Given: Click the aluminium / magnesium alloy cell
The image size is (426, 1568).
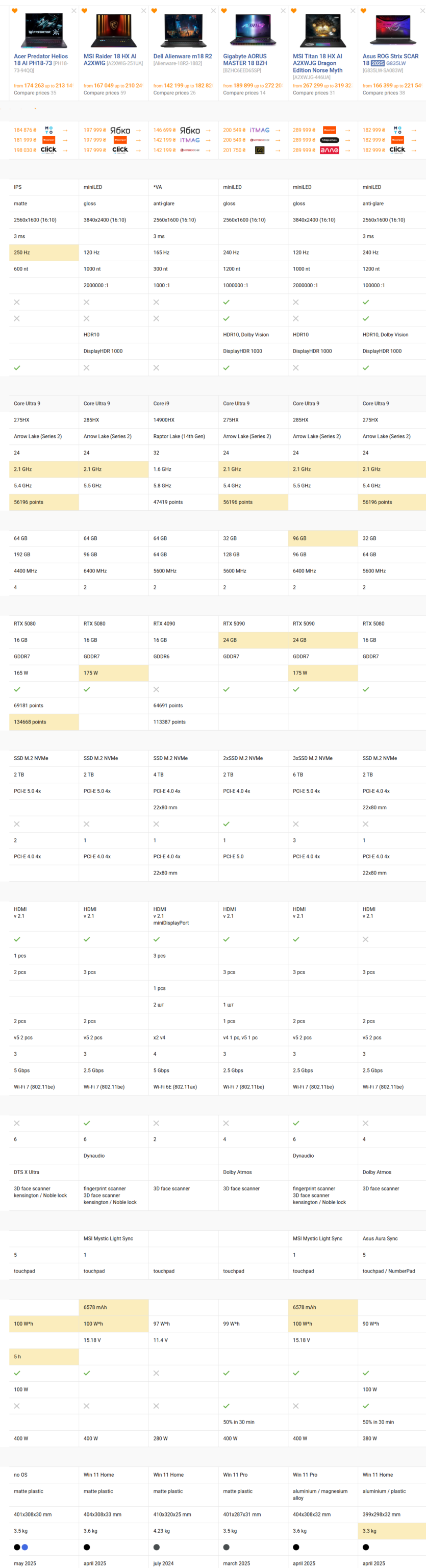Looking at the screenshot, I should [x=322, y=1495].
